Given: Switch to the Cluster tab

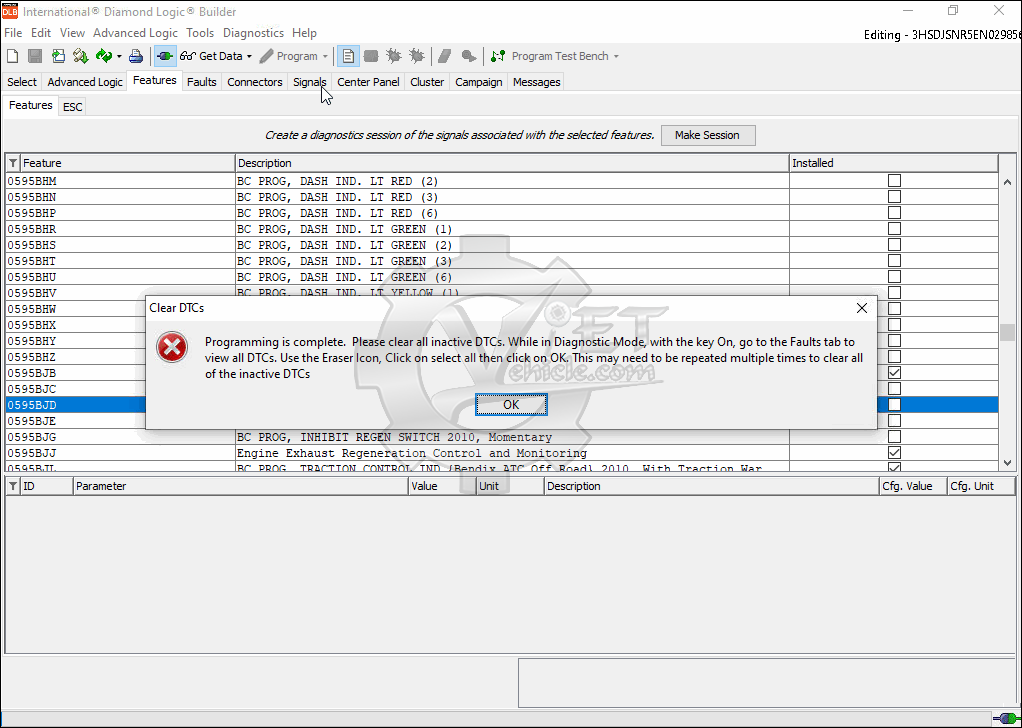Looking at the screenshot, I should point(427,82).
